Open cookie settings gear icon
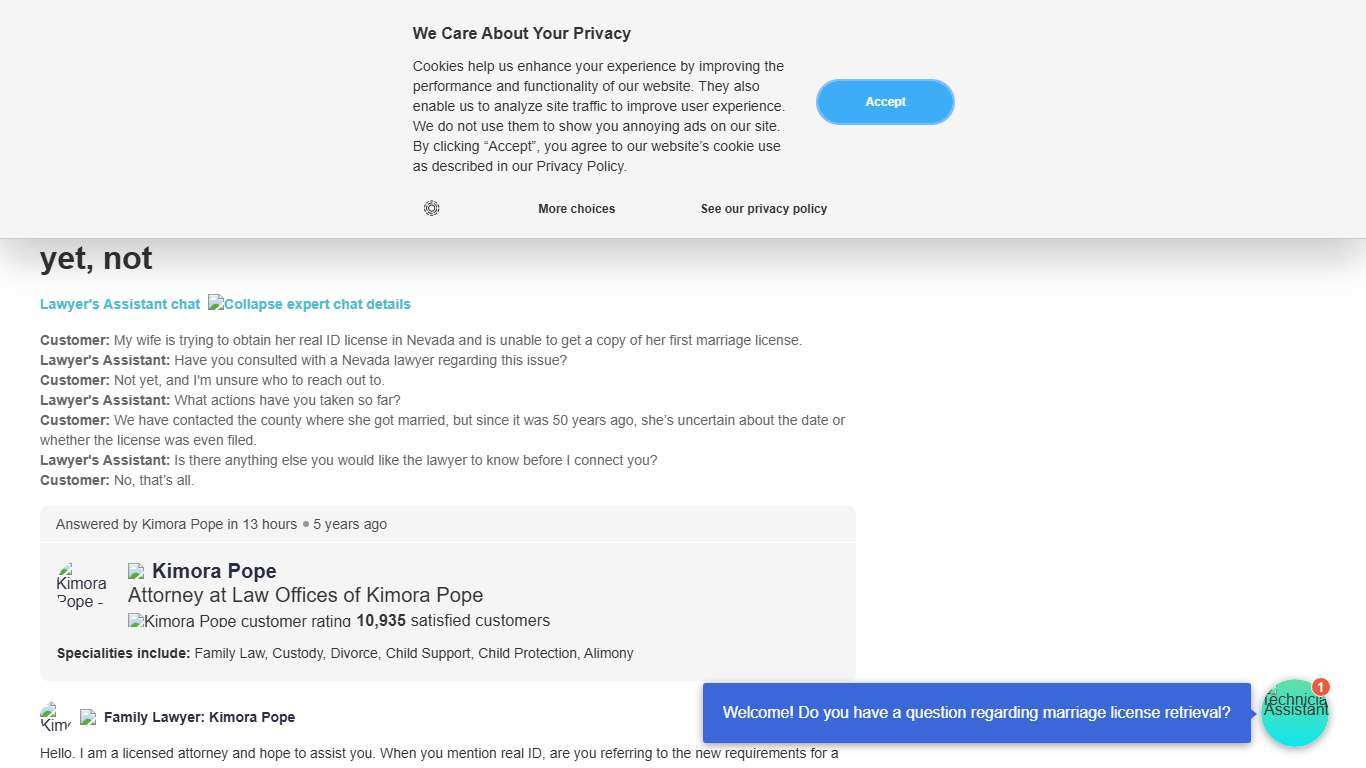The image size is (1366, 768). pyautogui.click(x=431, y=208)
